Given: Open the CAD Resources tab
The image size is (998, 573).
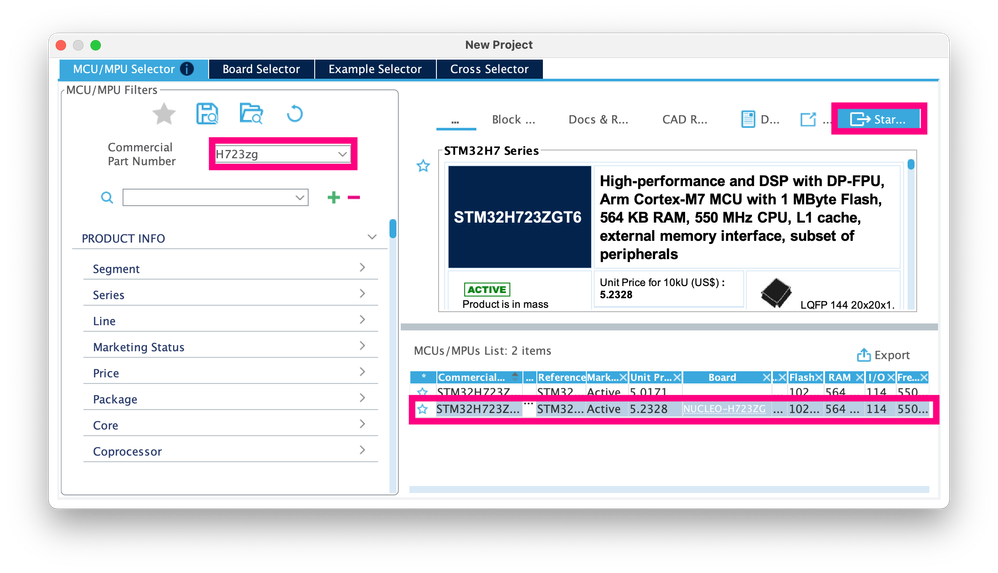Looking at the screenshot, I should pyautogui.click(x=684, y=119).
